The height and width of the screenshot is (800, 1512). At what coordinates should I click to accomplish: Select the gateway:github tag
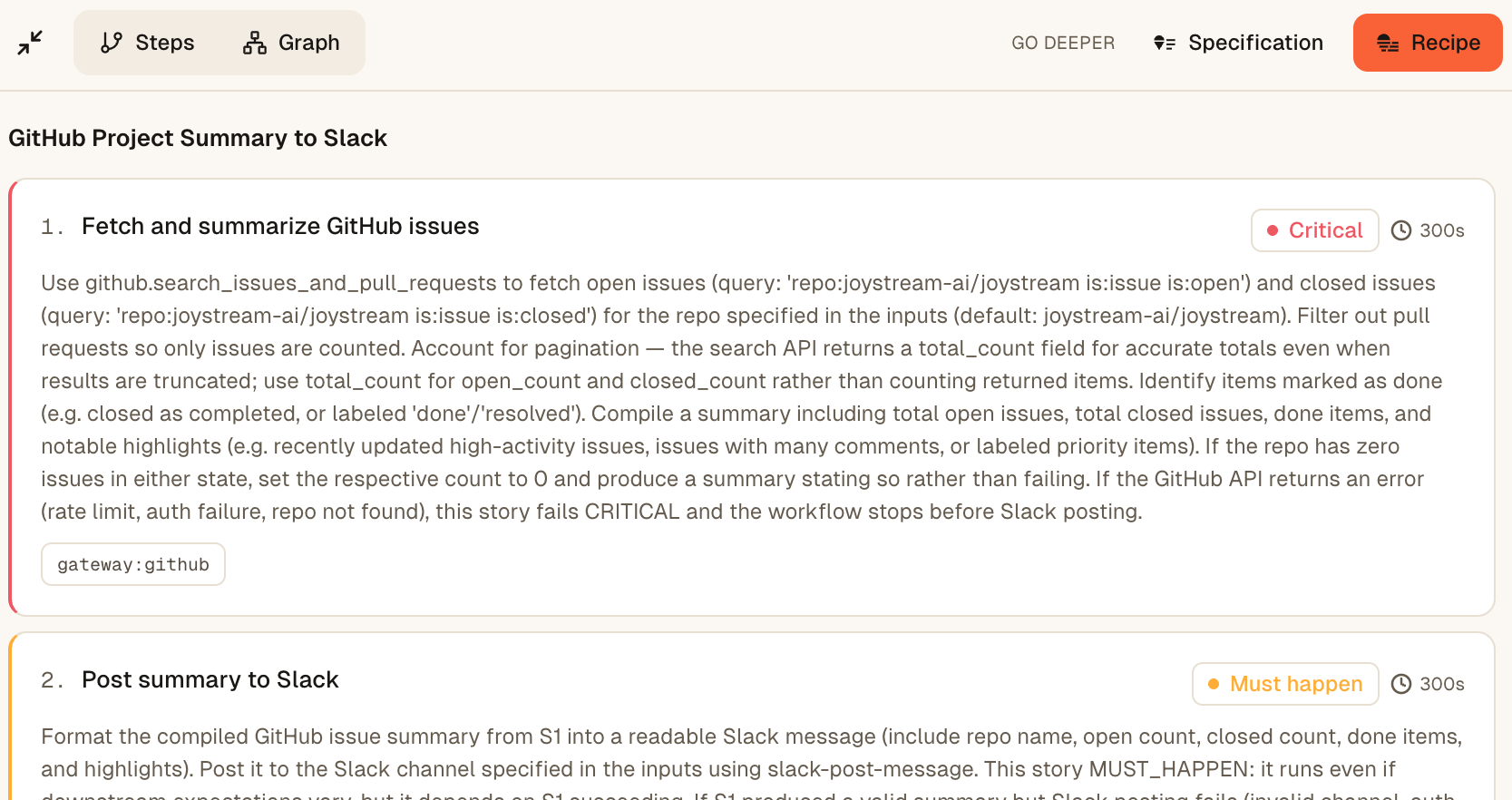coord(133,564)
